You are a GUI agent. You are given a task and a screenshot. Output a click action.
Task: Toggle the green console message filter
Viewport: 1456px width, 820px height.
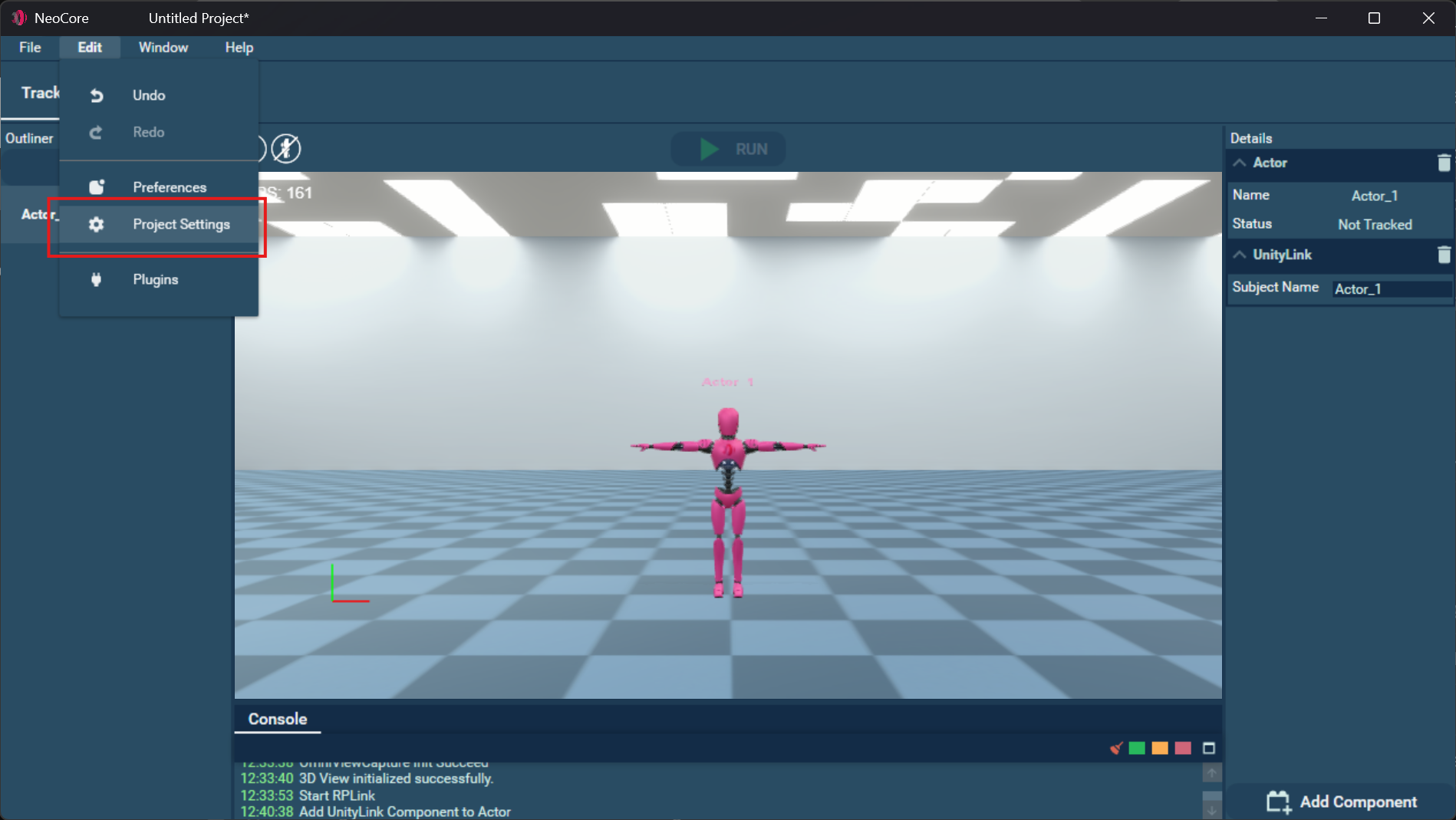click(x=1137, y=748)
